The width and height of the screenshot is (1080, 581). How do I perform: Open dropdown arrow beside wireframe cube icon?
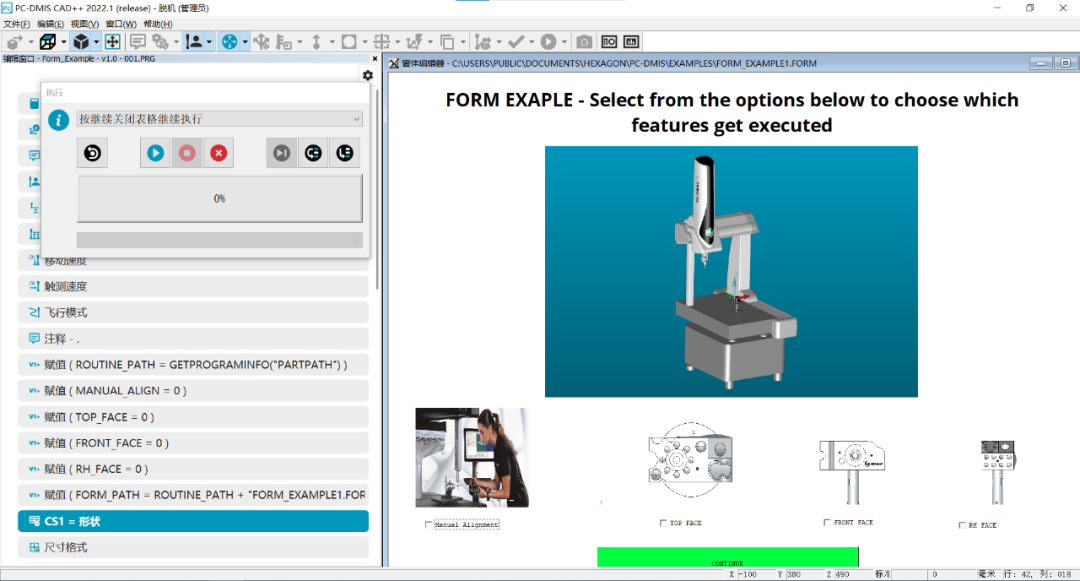coord(63,42)
